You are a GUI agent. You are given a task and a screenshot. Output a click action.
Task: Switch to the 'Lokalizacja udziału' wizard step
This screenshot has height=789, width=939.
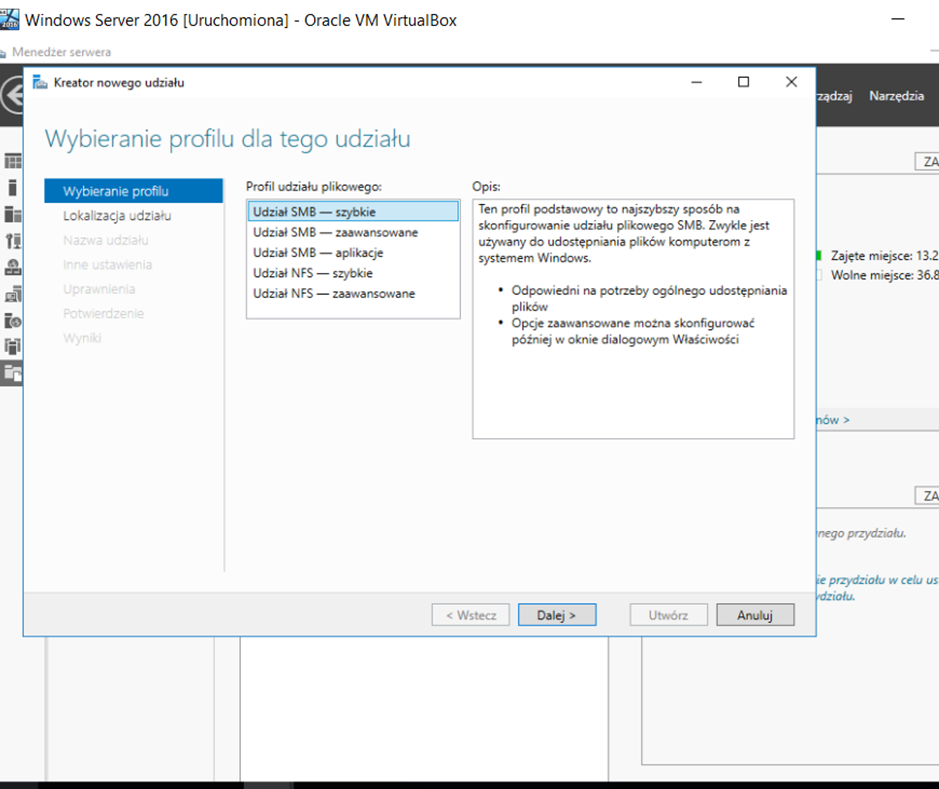pos(117,216)
